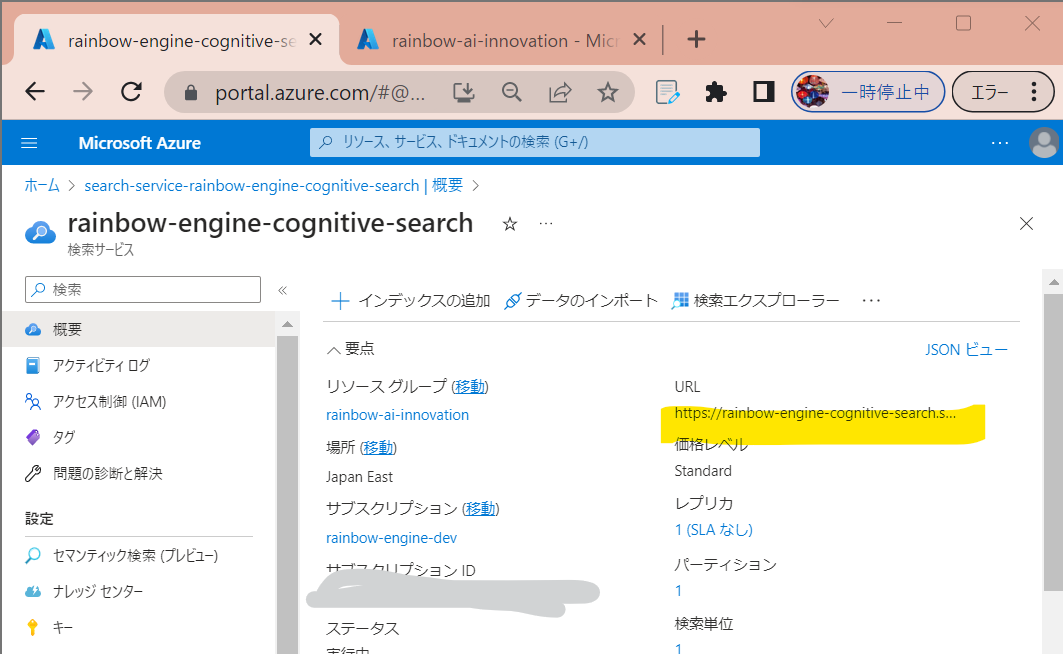Click データのインポート button
This screenshot has height=654, width=1063.
tap(581, 300)
